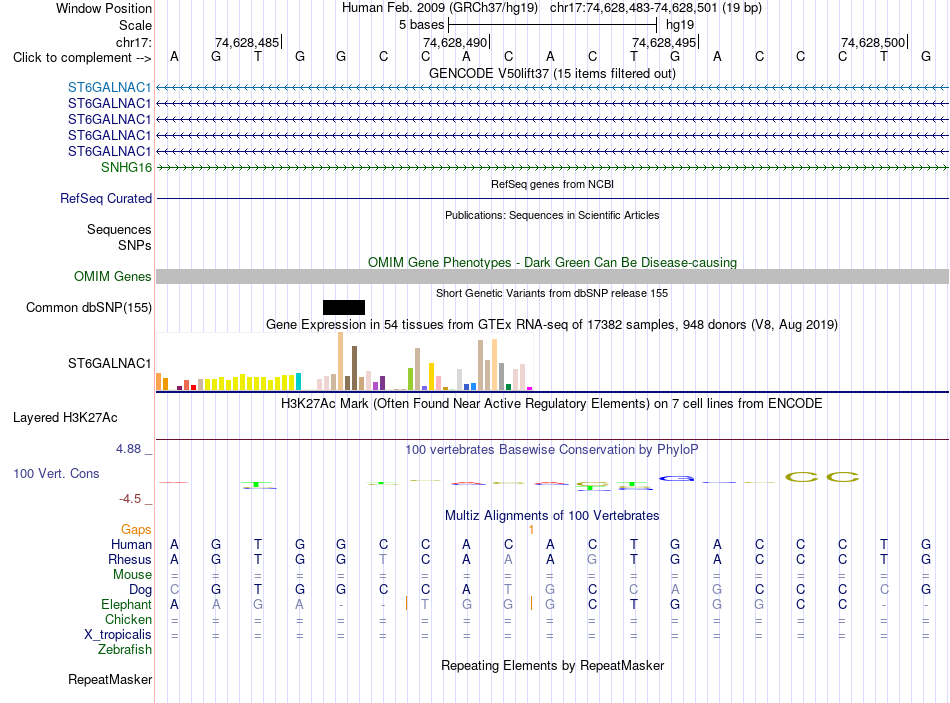Click the Mouse alignment row label
The image size is (950, 703).
[132, 575]
